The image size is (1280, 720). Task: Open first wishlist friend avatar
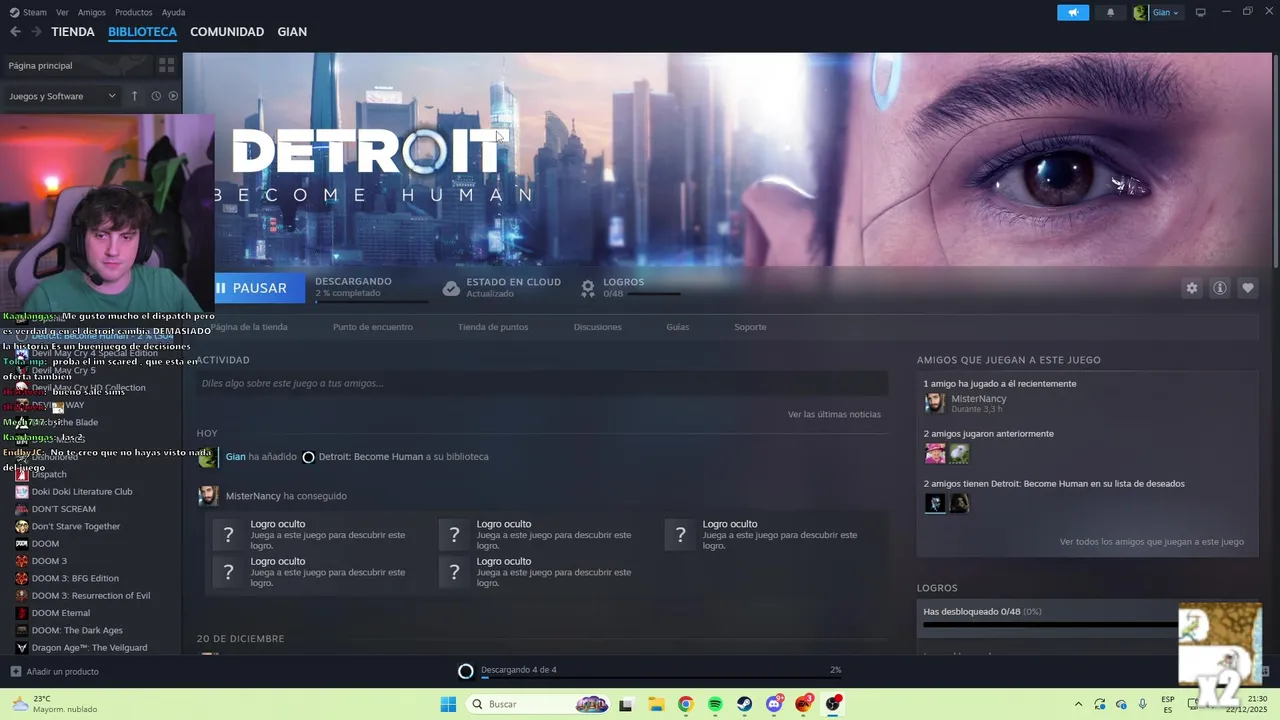(x=935, y=503)
